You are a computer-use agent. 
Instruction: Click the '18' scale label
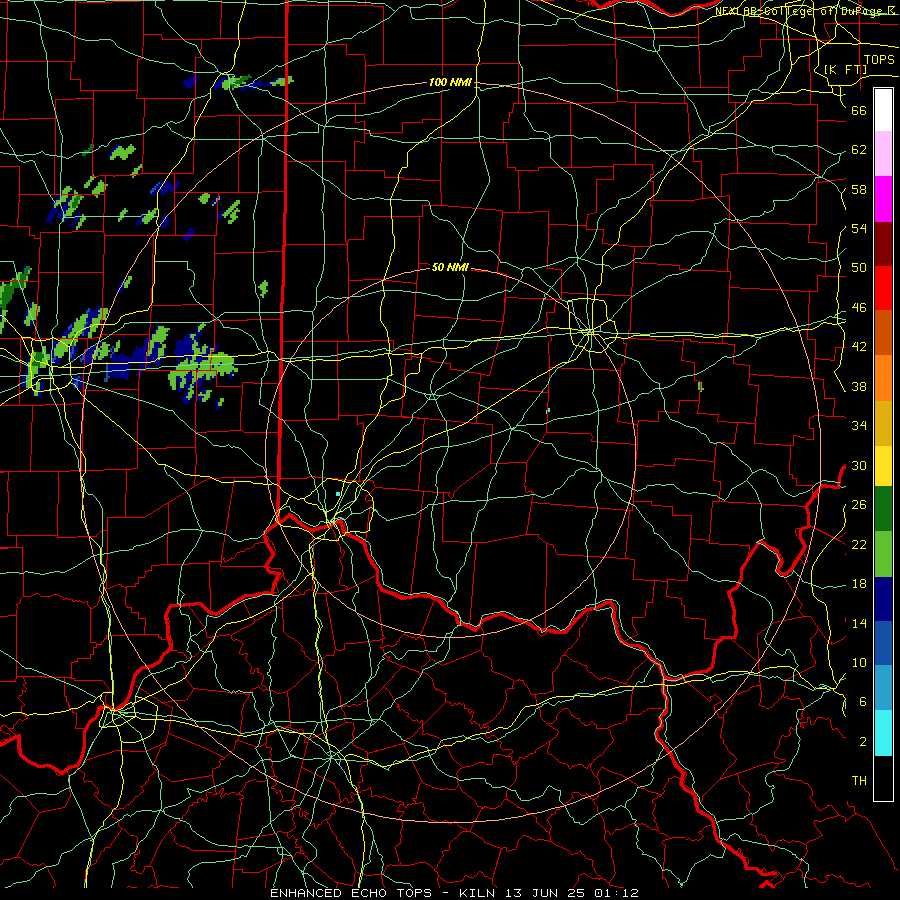click(859, 584)
